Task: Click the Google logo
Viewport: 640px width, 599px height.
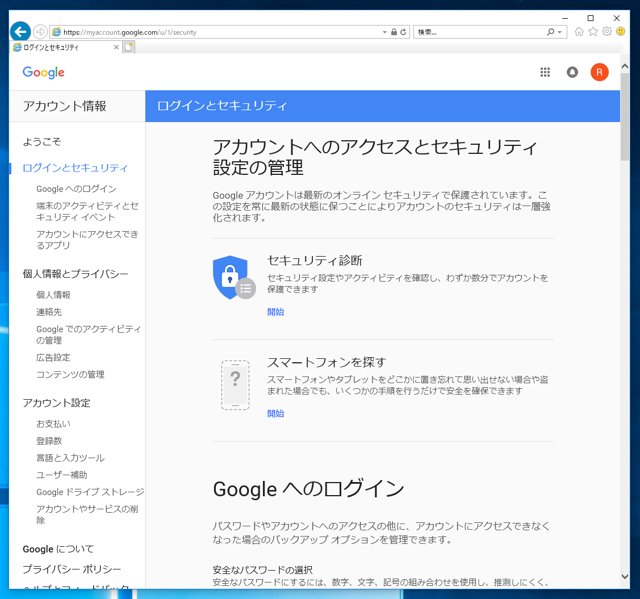Action: pyautogui.click(x=44, y=72)
